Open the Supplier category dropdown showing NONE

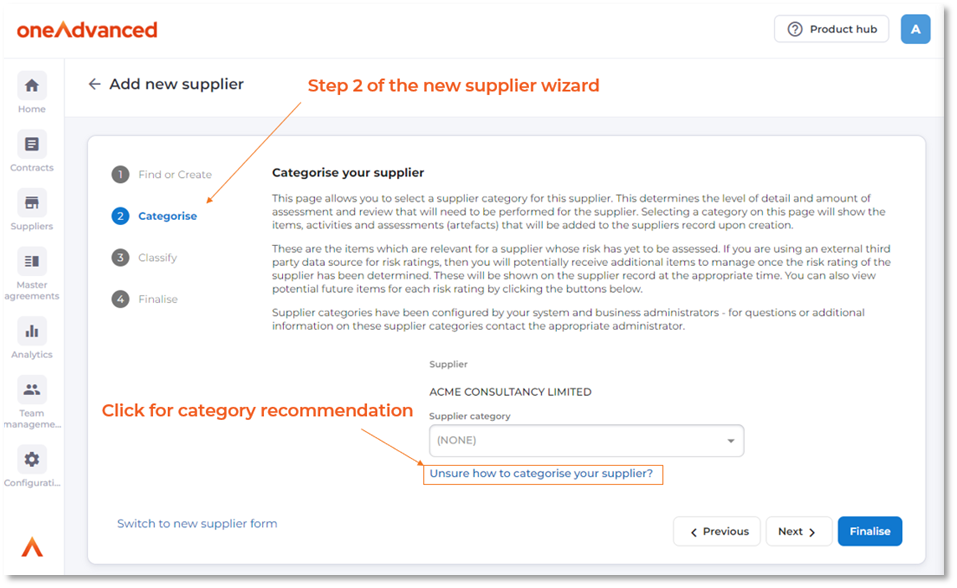[586, 440]
